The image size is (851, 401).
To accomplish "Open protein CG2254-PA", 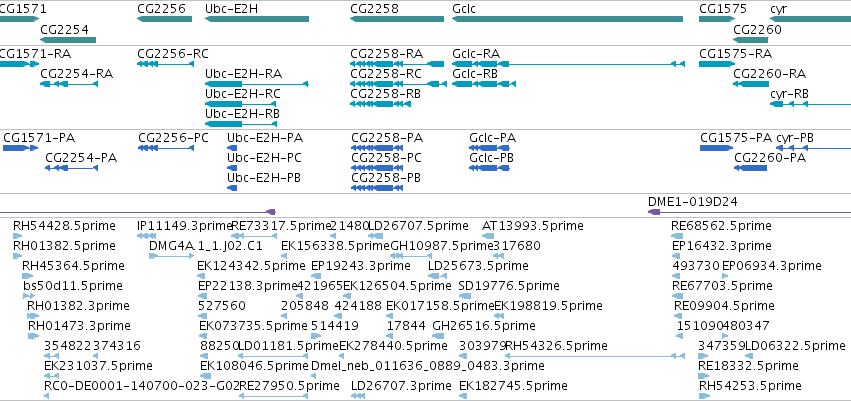I will tap(71, 168).
